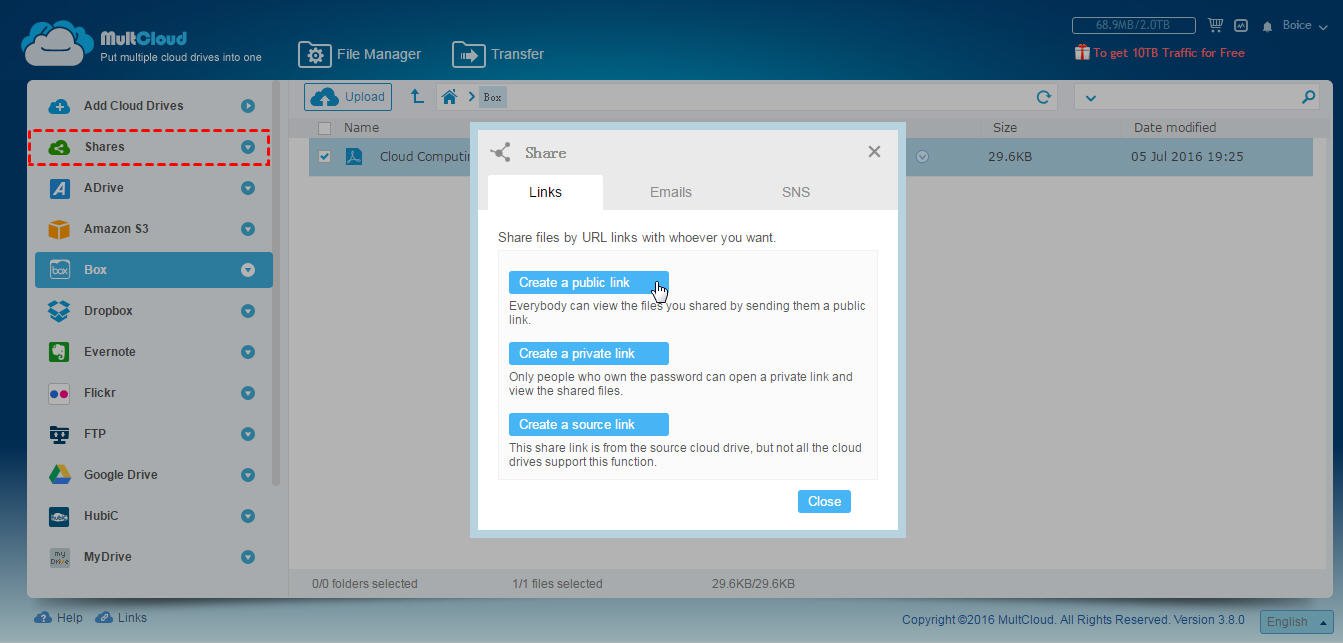Open the file row options arrow

click(922, 156)
